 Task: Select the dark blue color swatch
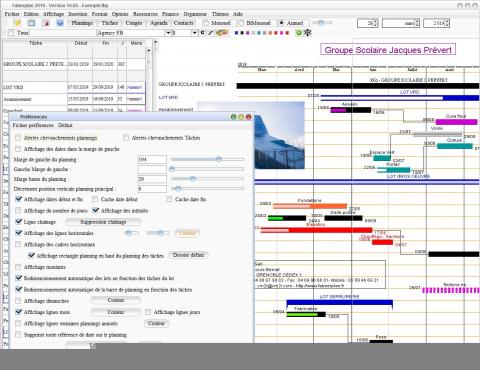pos(237,33)
